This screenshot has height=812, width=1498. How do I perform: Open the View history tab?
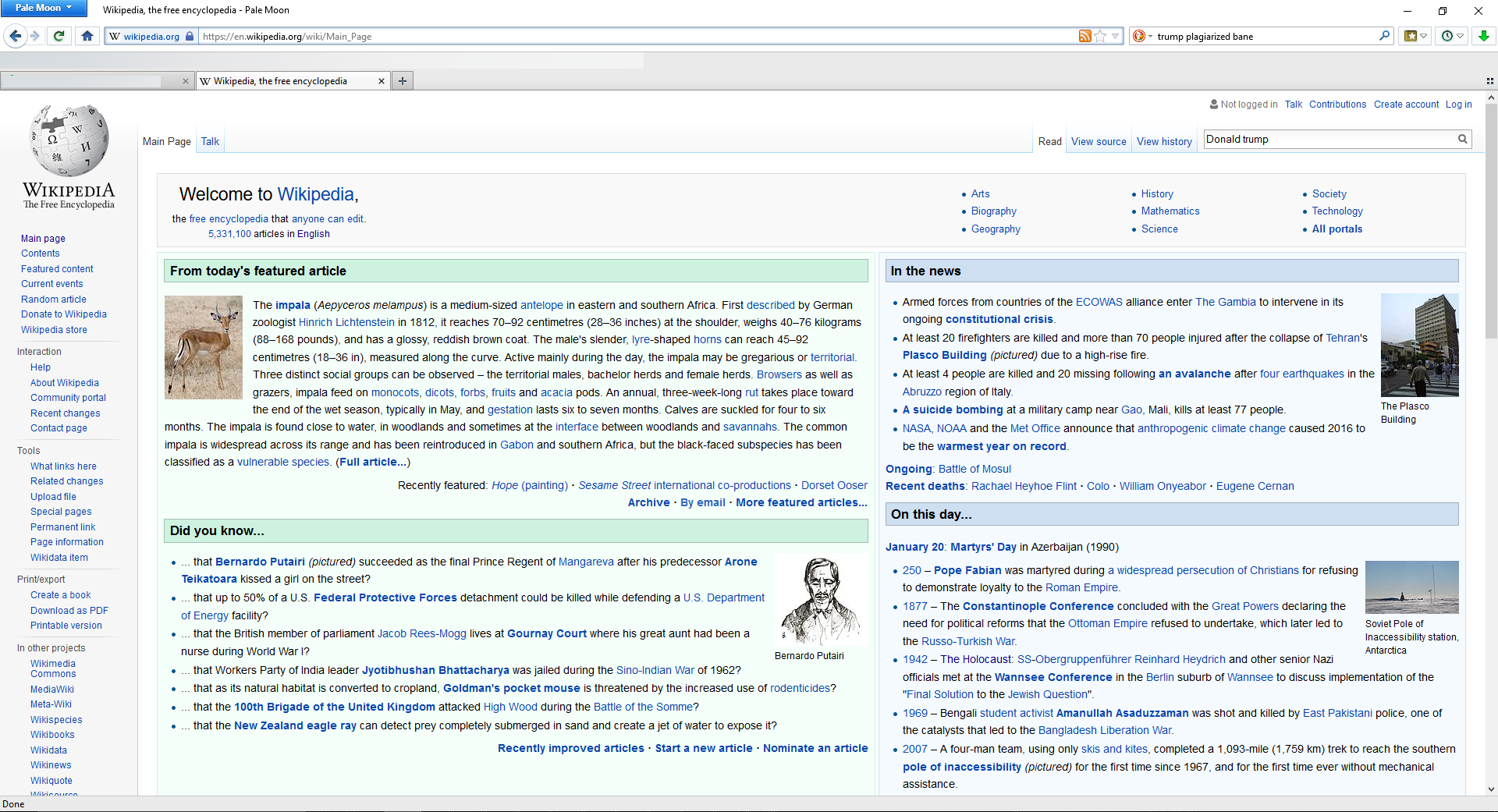[x=1164, y=141]
